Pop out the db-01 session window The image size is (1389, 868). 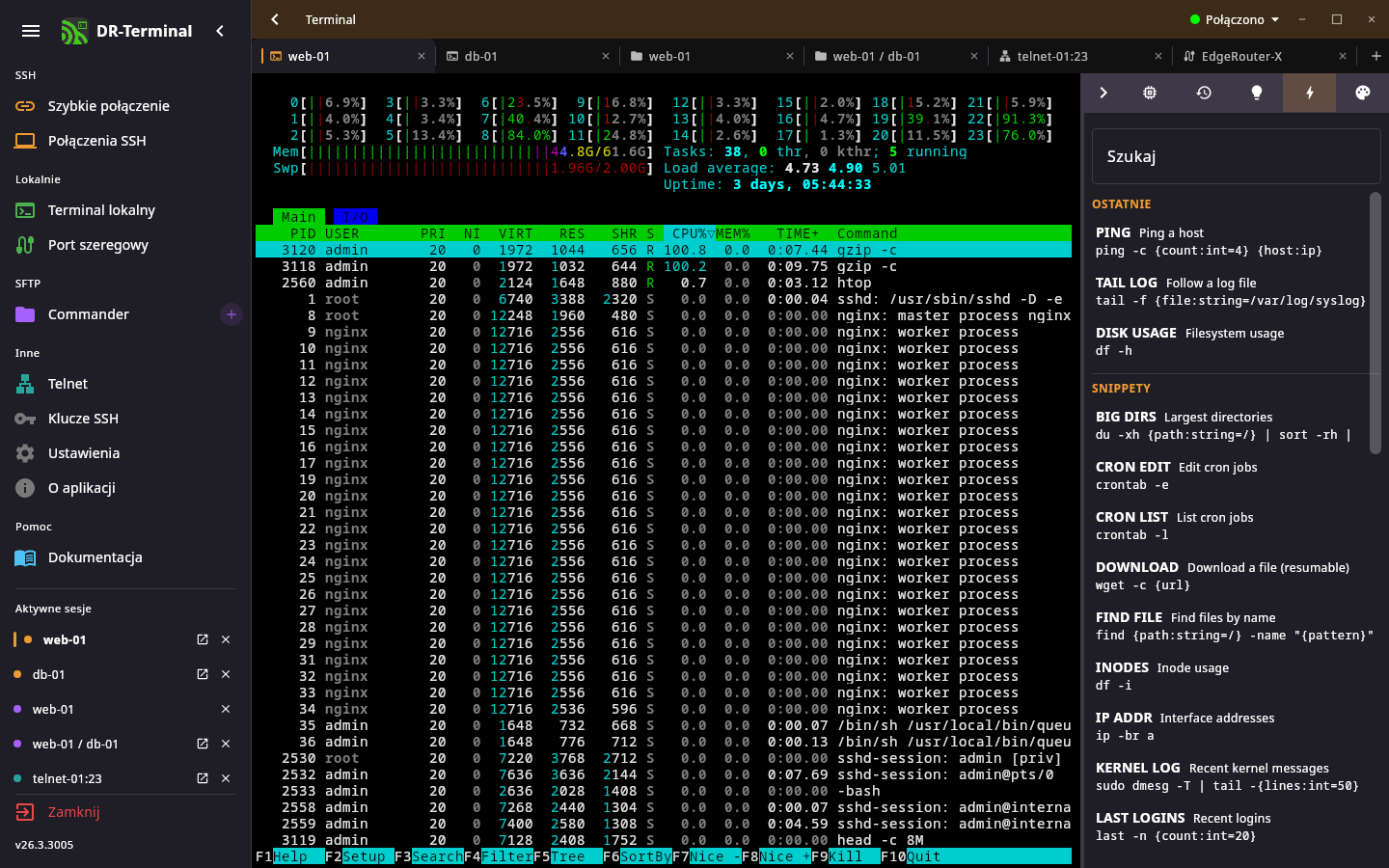point(203,674)
